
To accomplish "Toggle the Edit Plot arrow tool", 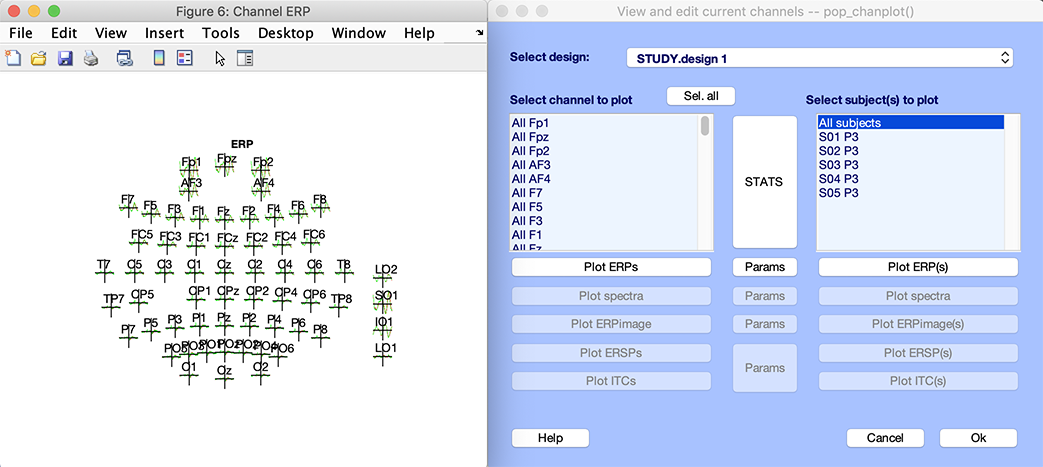I will [220, 58].
